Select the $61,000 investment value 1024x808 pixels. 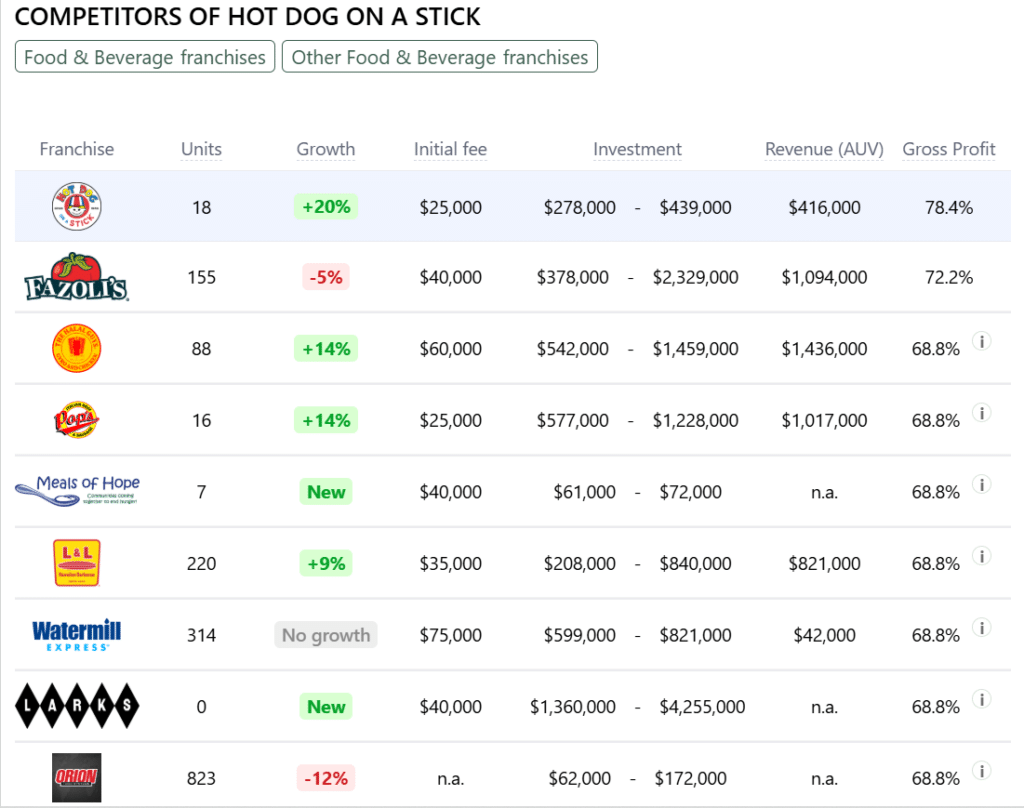[584, 492]
